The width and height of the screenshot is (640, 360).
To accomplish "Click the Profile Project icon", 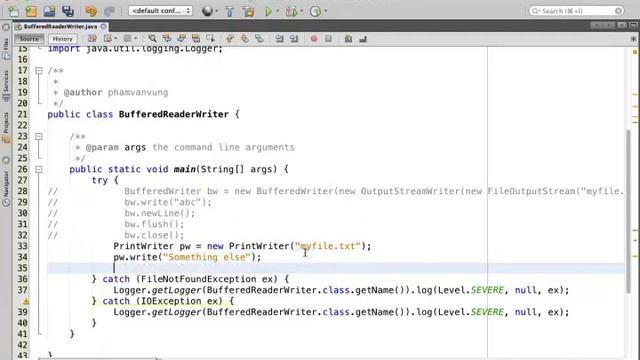I will coord(315,11).
